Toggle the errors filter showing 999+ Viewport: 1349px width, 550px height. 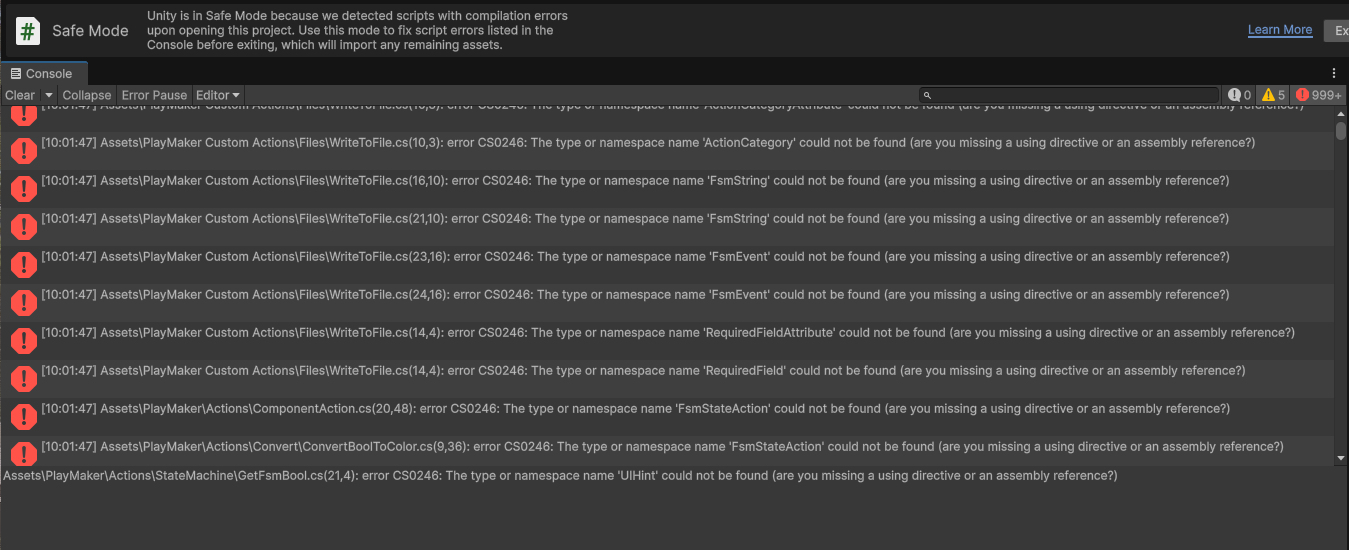point(1318,95)
